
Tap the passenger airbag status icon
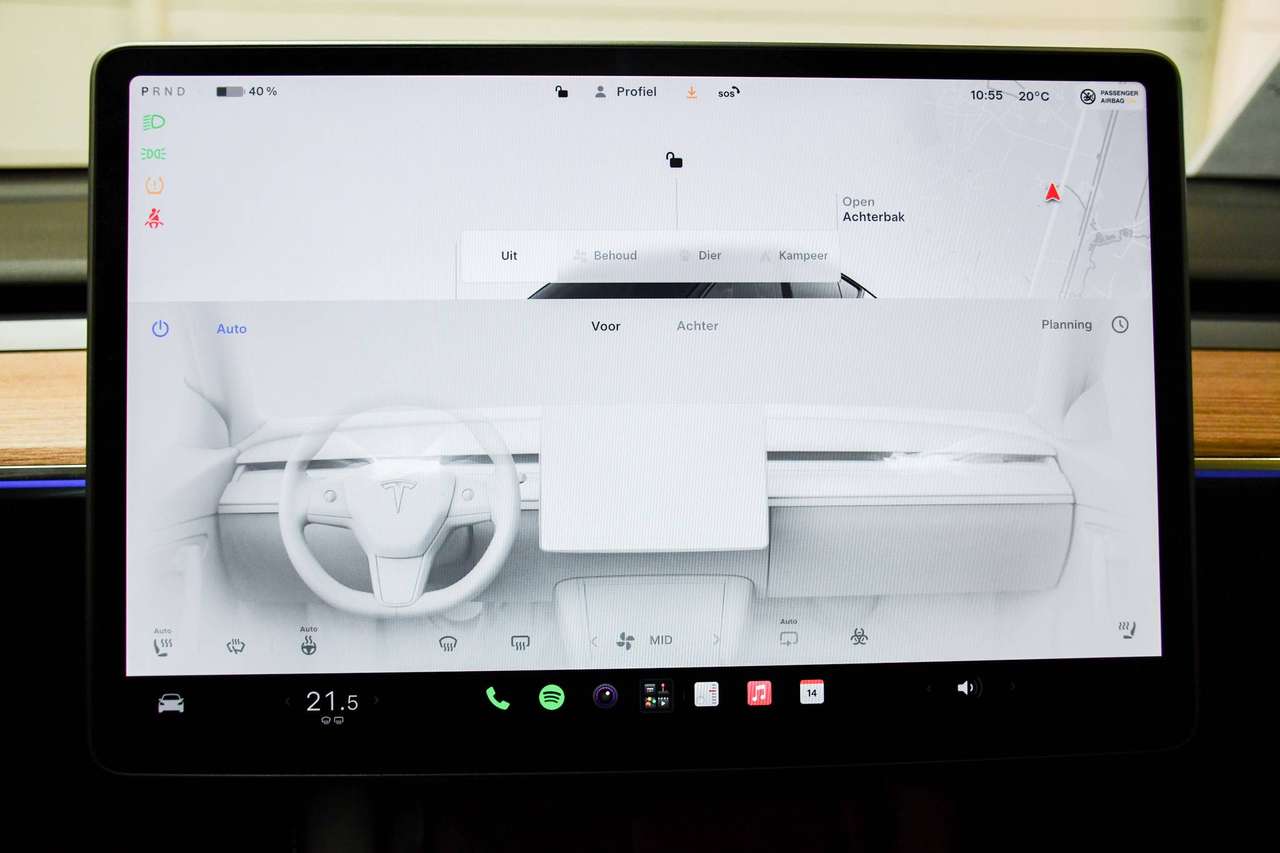(1110, 97)
